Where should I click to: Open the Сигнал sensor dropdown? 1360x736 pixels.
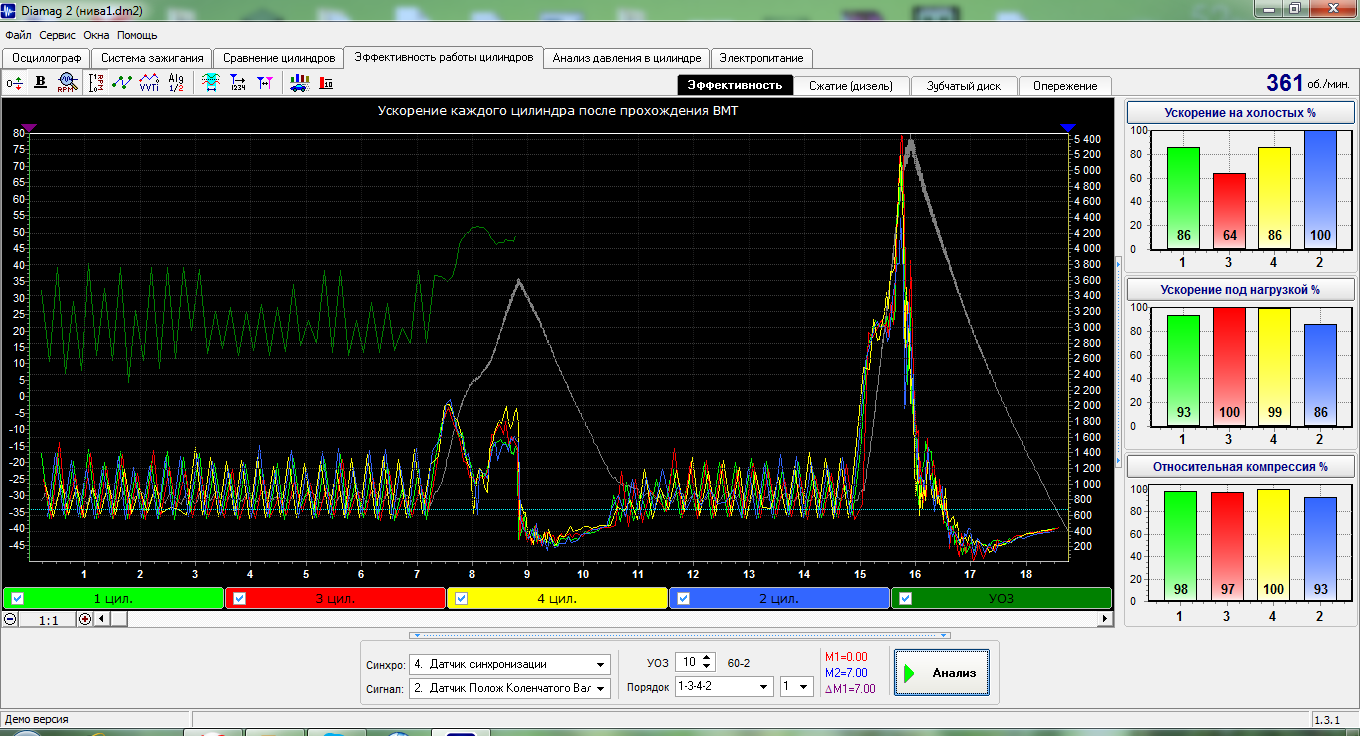[x=510, y=688]
